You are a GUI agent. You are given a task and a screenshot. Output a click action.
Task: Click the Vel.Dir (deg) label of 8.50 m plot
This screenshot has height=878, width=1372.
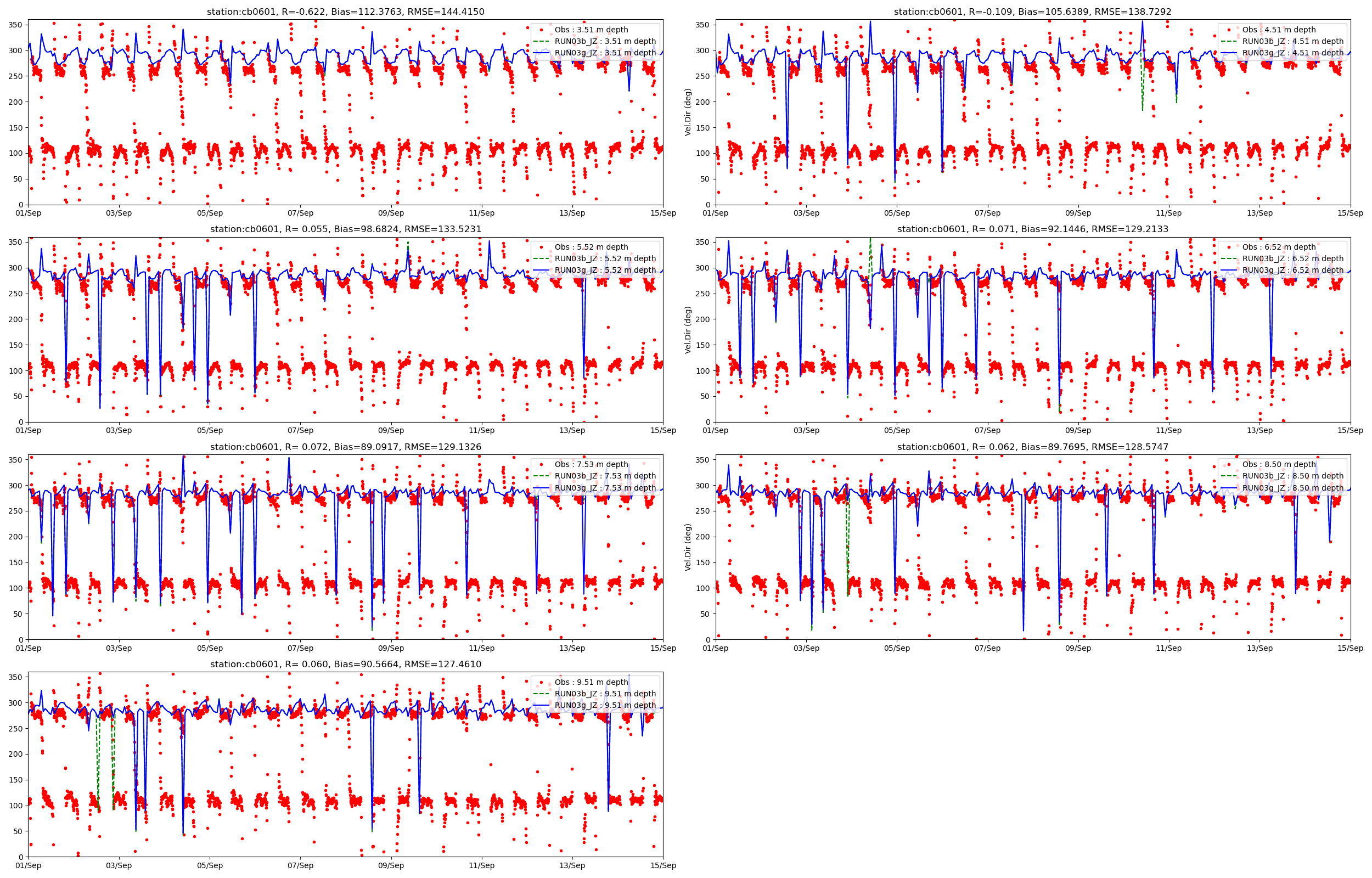click(688, 547)
